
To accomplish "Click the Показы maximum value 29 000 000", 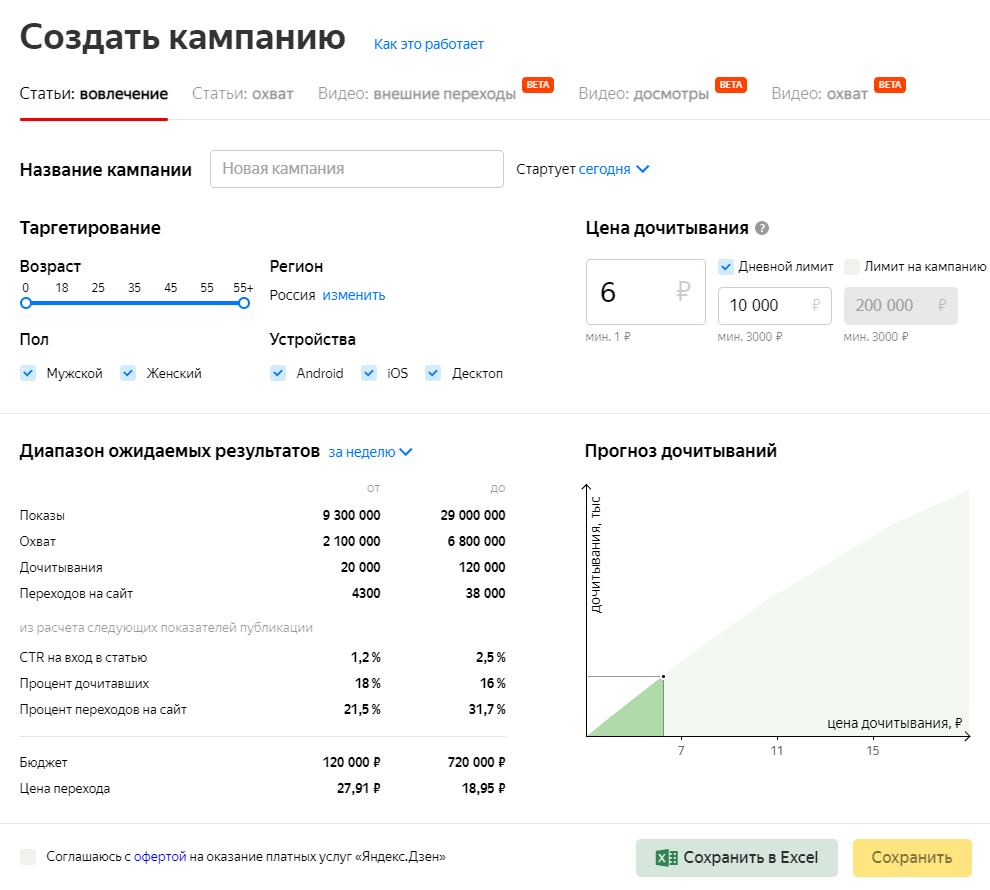I will (x=473, y=515).
